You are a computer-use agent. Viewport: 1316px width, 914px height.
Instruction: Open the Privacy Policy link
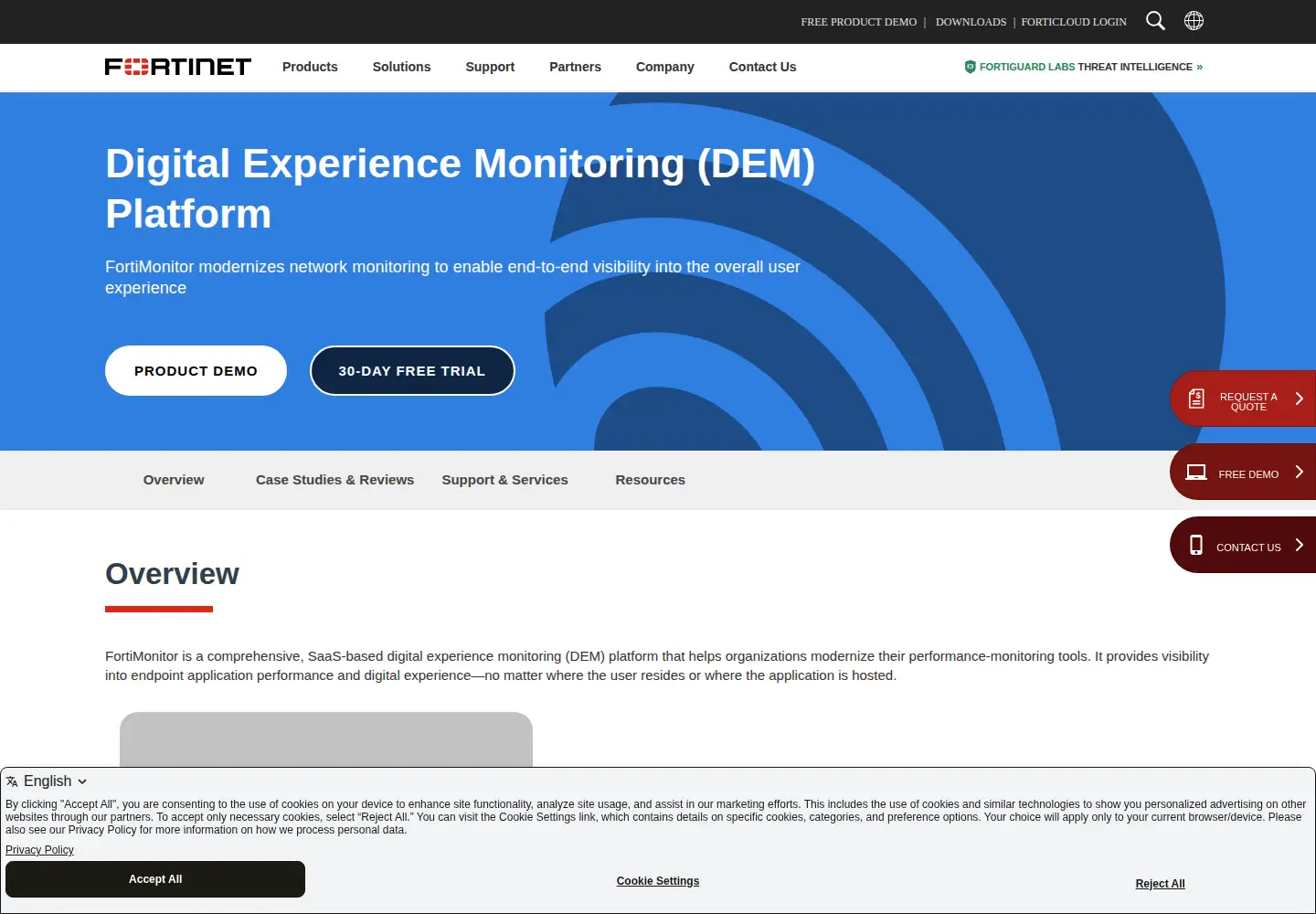(x=39, y=850)
